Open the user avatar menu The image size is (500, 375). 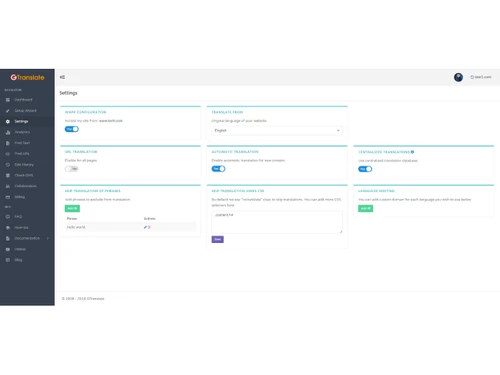pyautogui.click(x=458, y=77)
